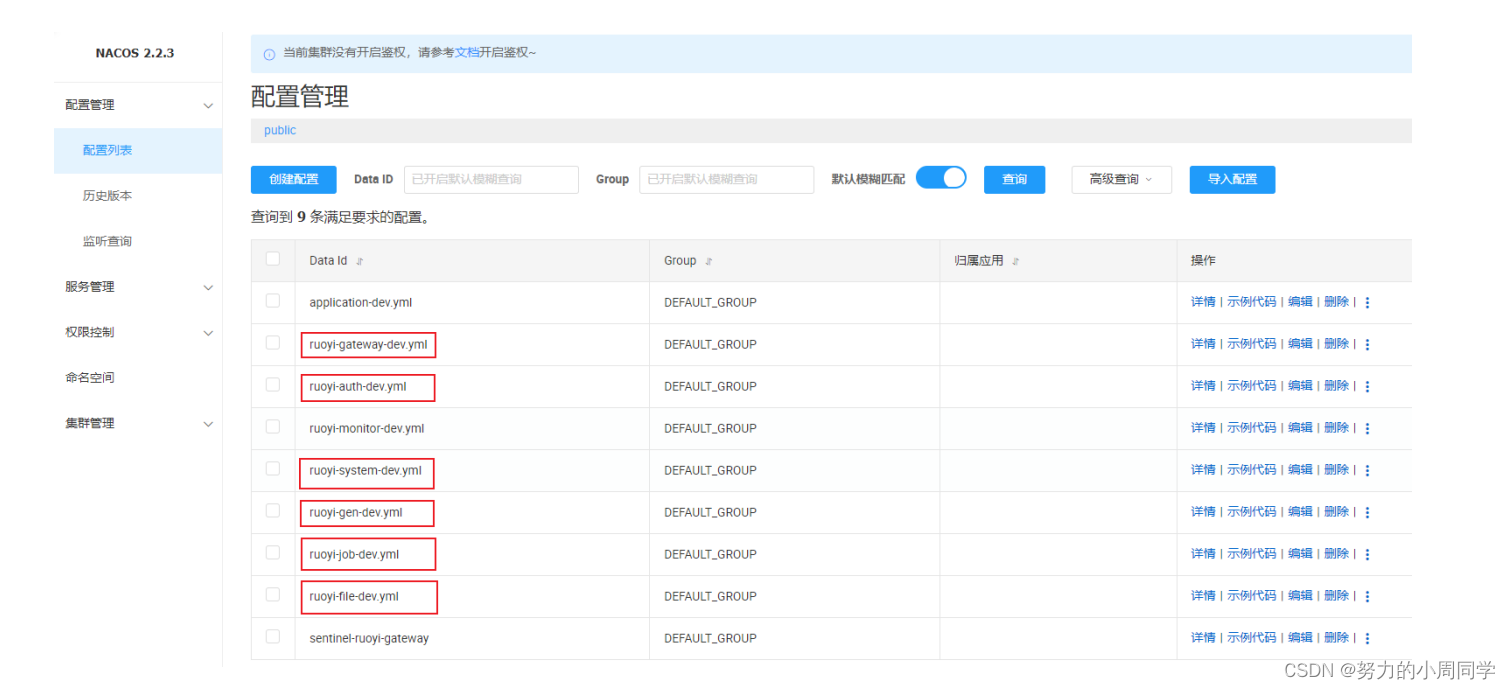Check the box for ruoyi-file-dev.yml
Viewport: 1510px width, 689px height.
273,595
